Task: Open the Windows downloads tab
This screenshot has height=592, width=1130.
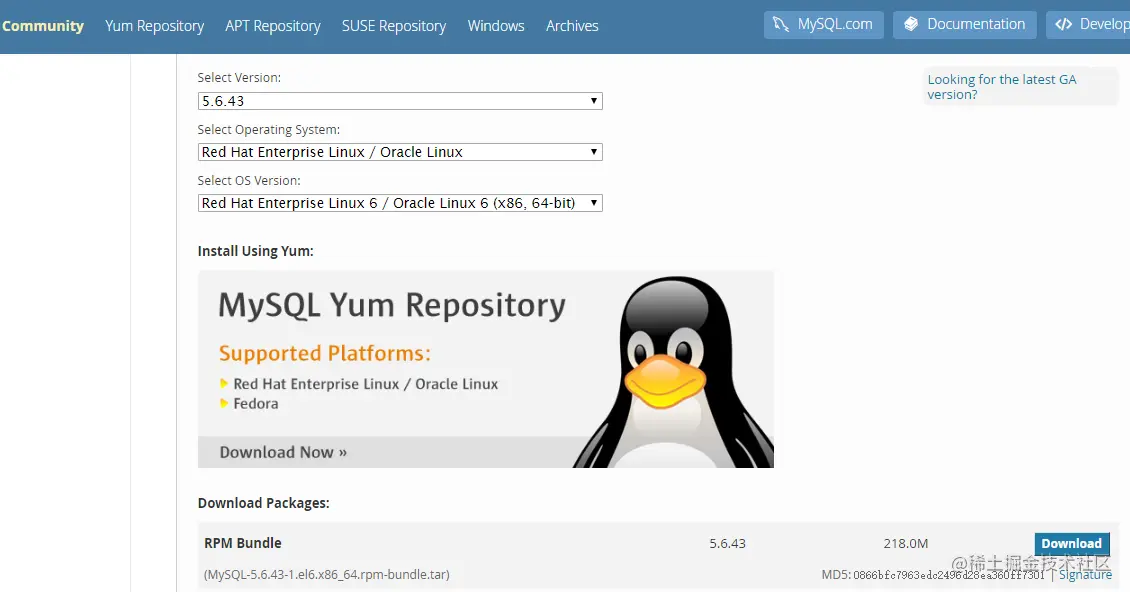Action: (496, 26)
